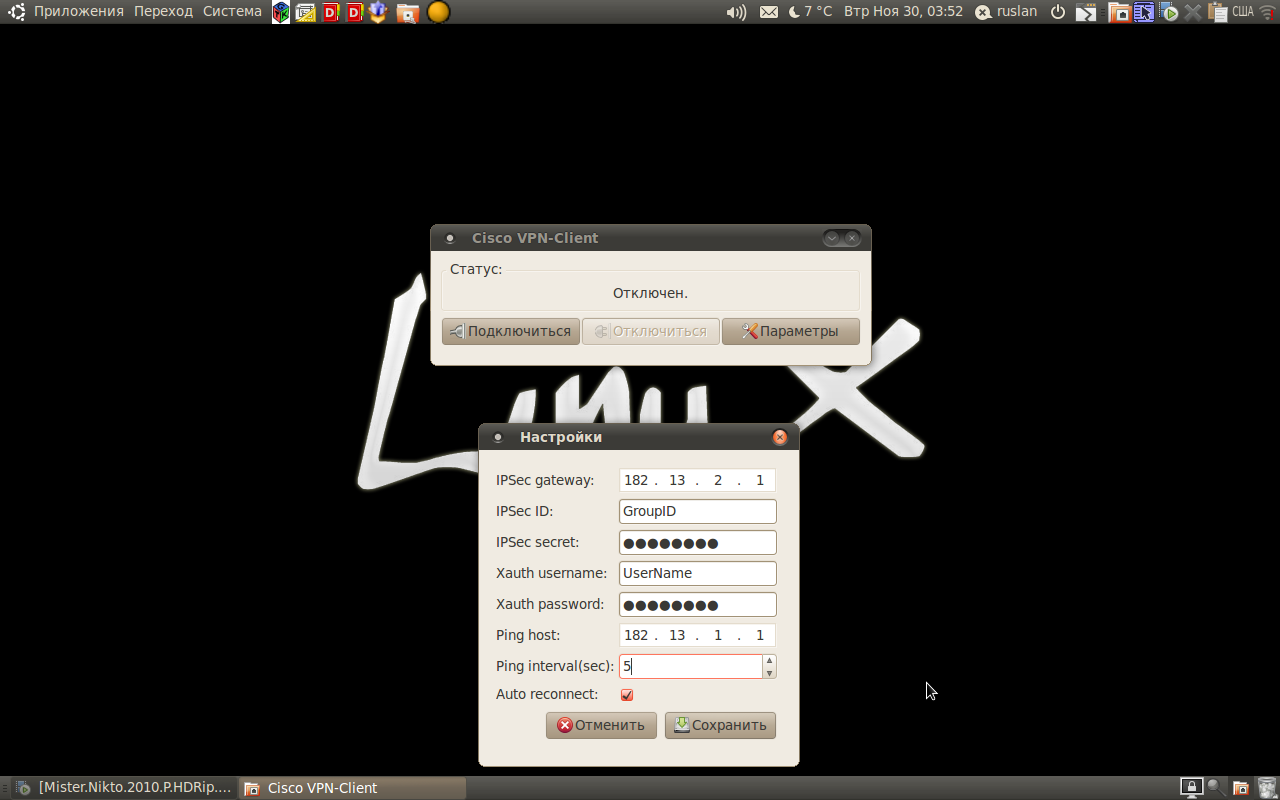
Task: Click second octet 13 of IPSec gateway
Action: (x=677, y=480)
